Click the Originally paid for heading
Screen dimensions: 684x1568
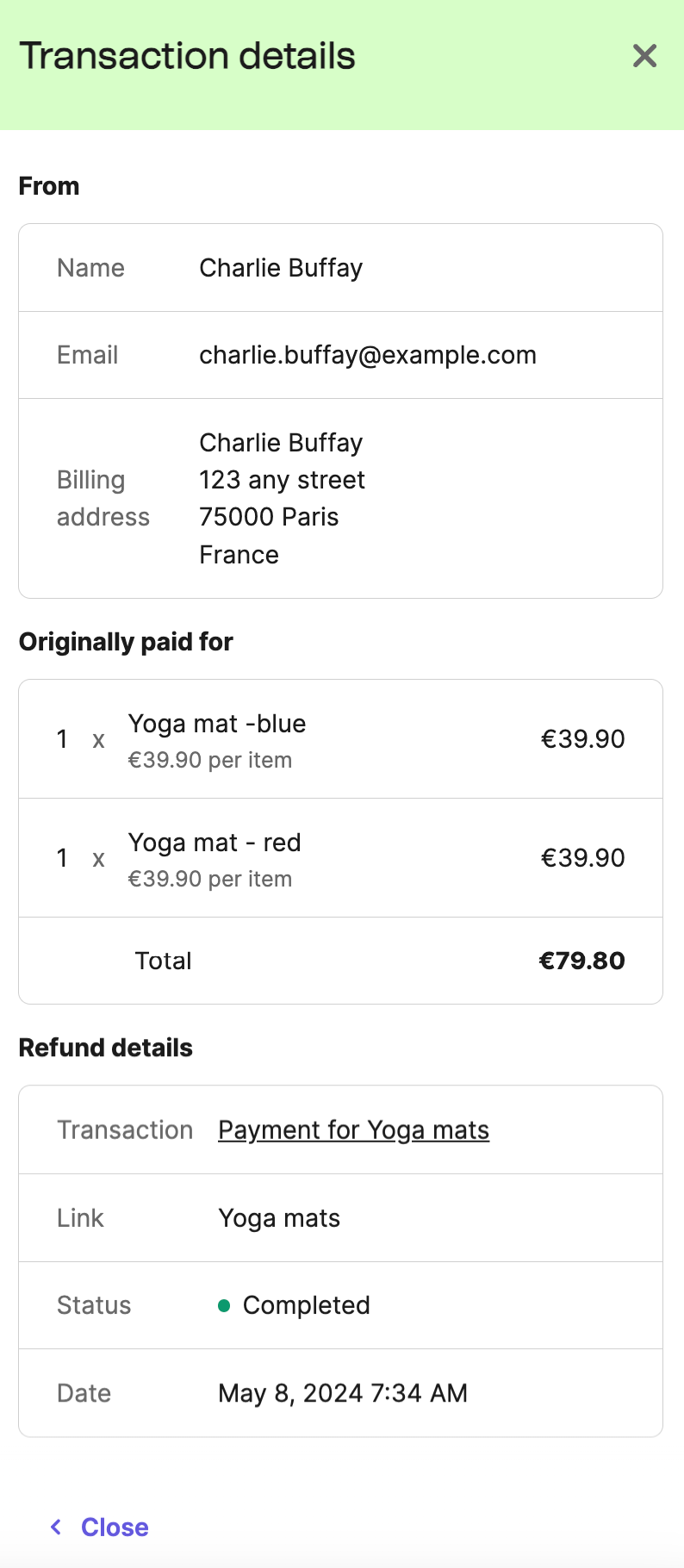126,641
